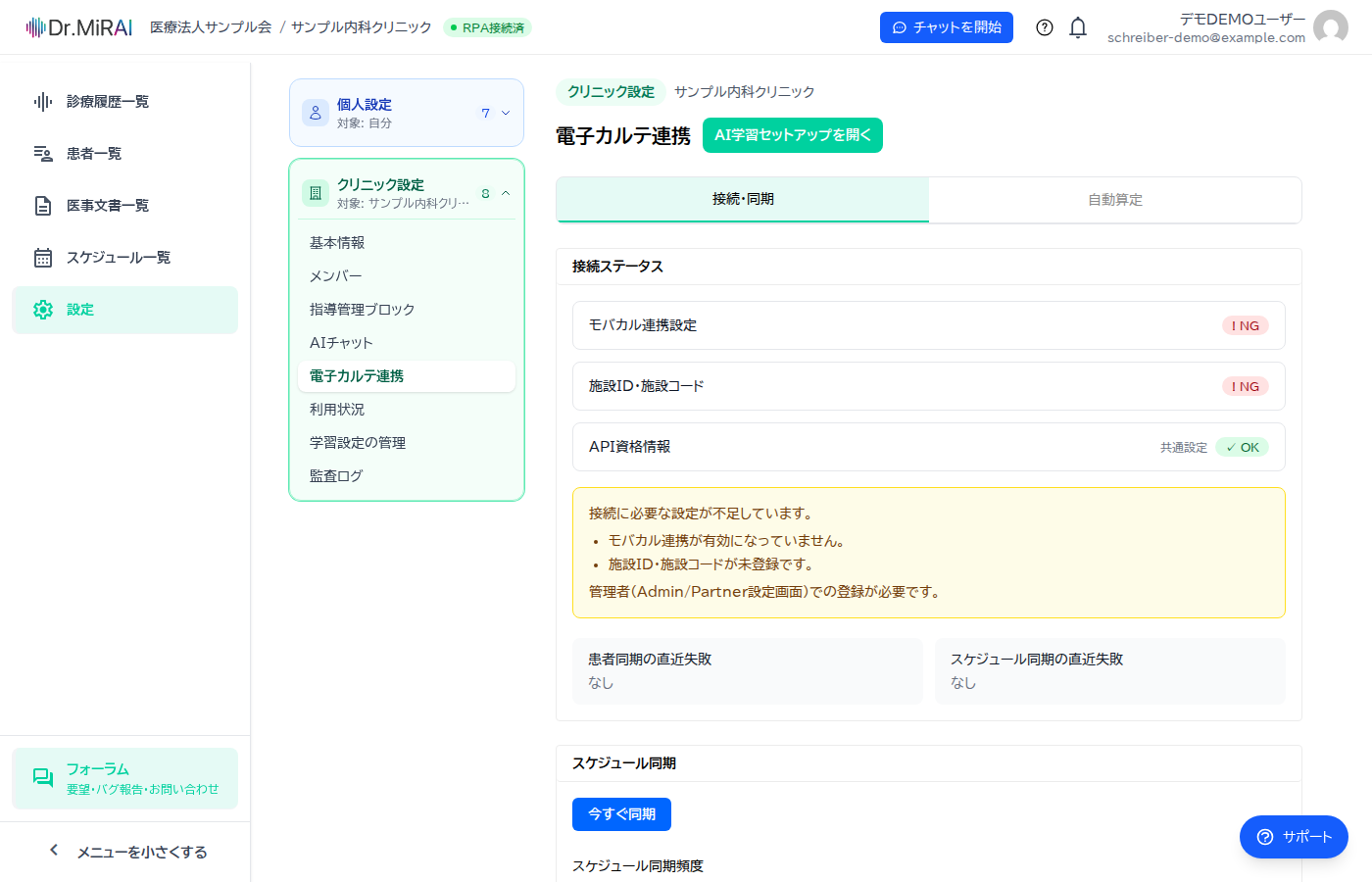Click the chevron left of メニューを小さくする
Viewport: 1372px width, 882px height.
coord(54,851)
